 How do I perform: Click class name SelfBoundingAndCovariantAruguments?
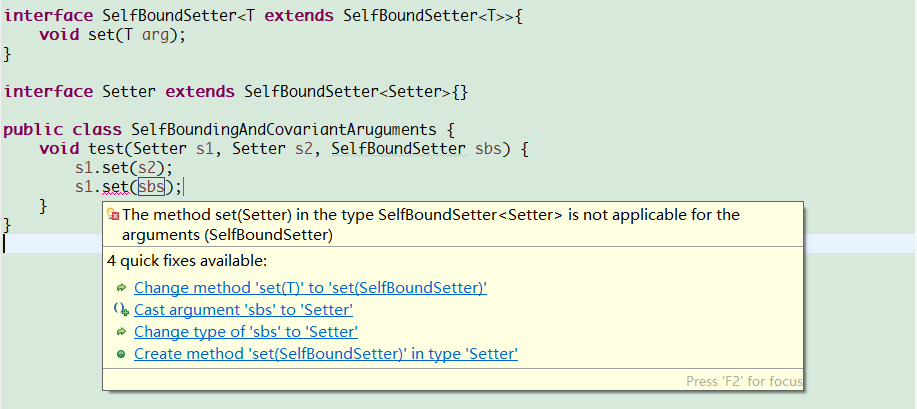coord(284,130)
